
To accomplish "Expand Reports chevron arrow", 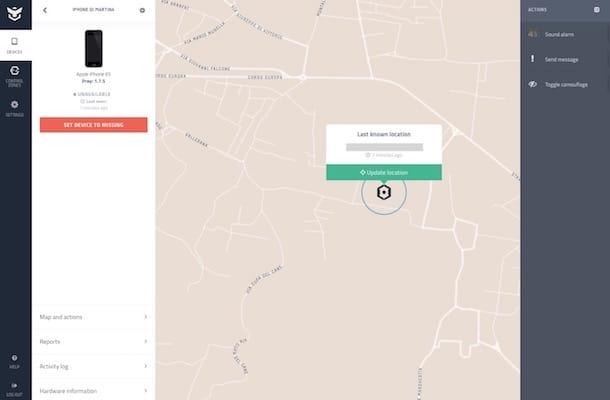I will [x=145, y=341].
